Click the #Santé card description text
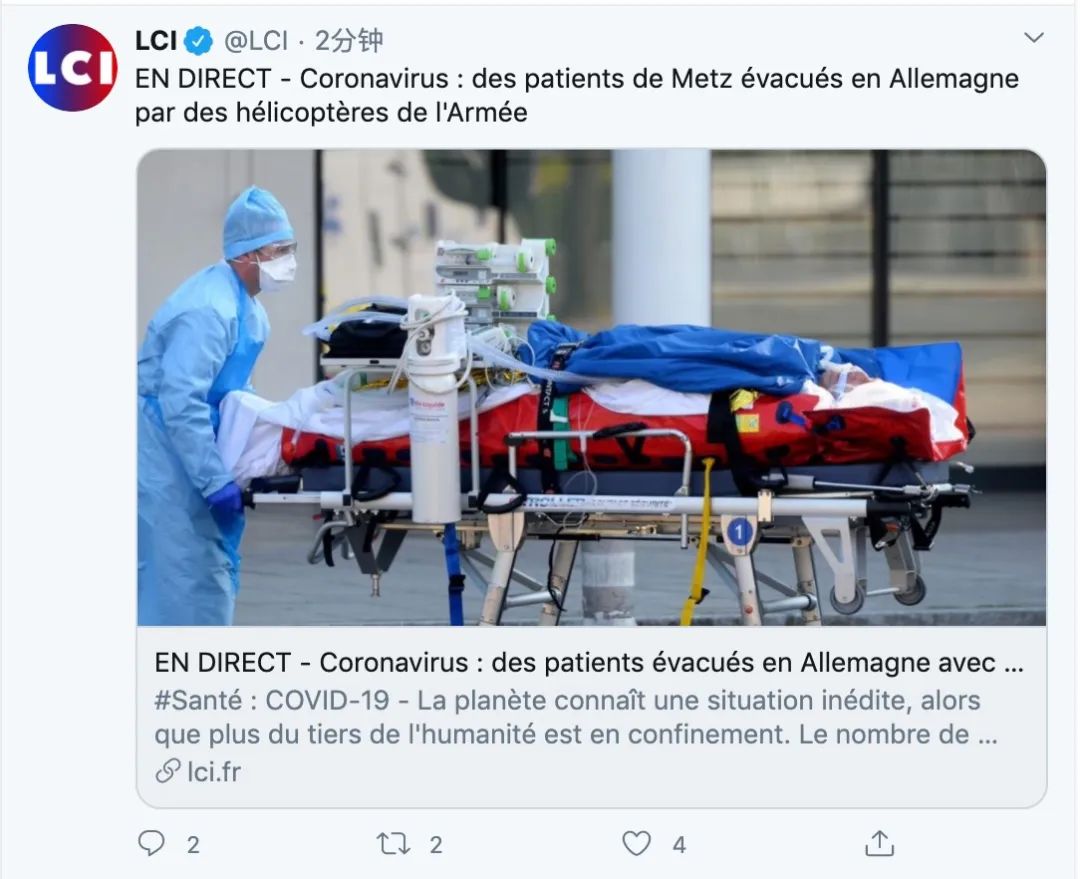 tap(576, 717)
